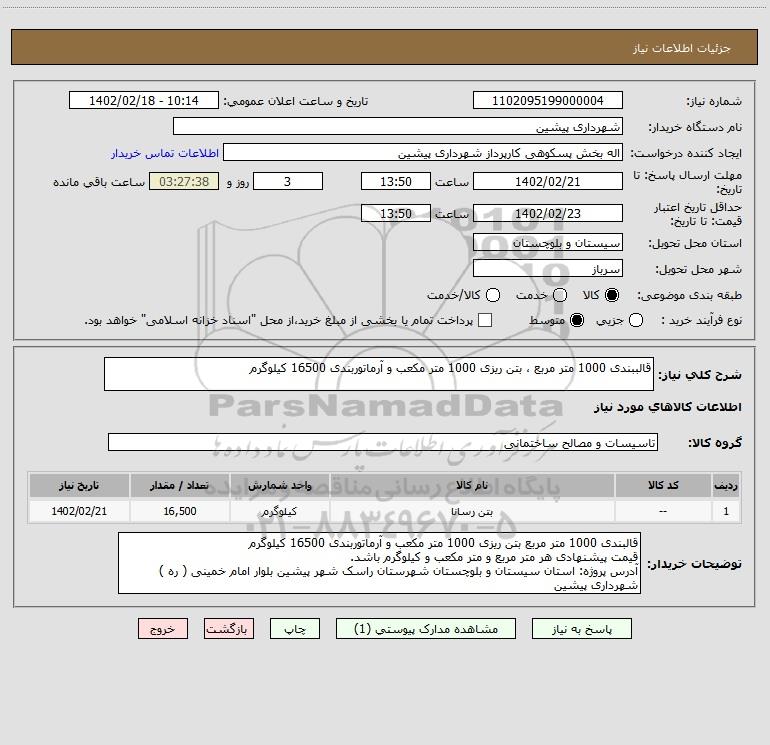Click the city field سرباز
This screenshot has height=745, width=770.
[x=548, y=268]
